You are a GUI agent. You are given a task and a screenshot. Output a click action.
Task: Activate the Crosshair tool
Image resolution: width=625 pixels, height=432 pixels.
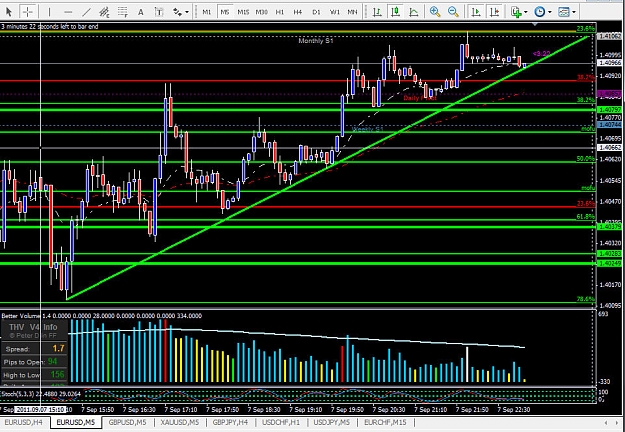pyautogui.click(x=28, y=12)
